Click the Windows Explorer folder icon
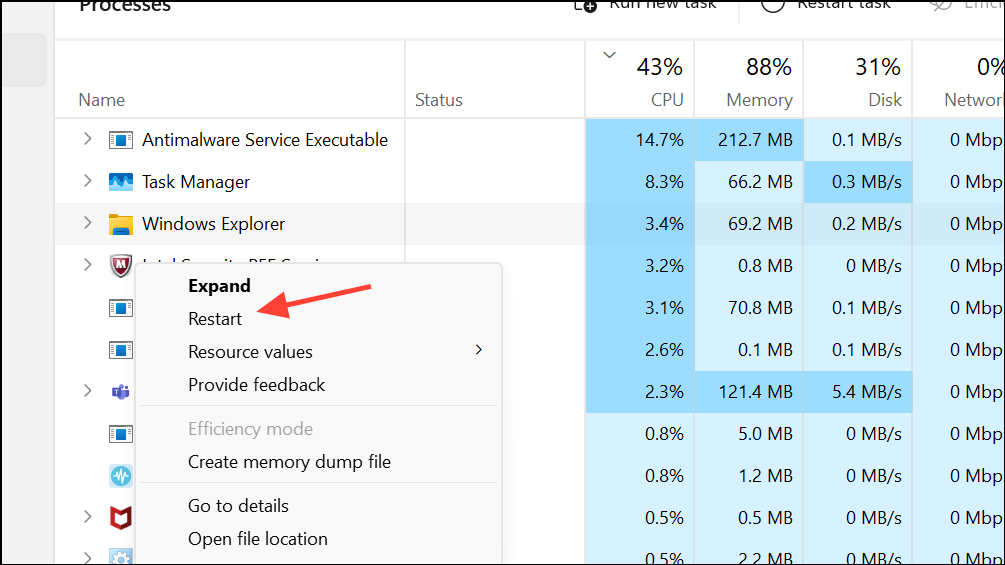 (120, 224)
